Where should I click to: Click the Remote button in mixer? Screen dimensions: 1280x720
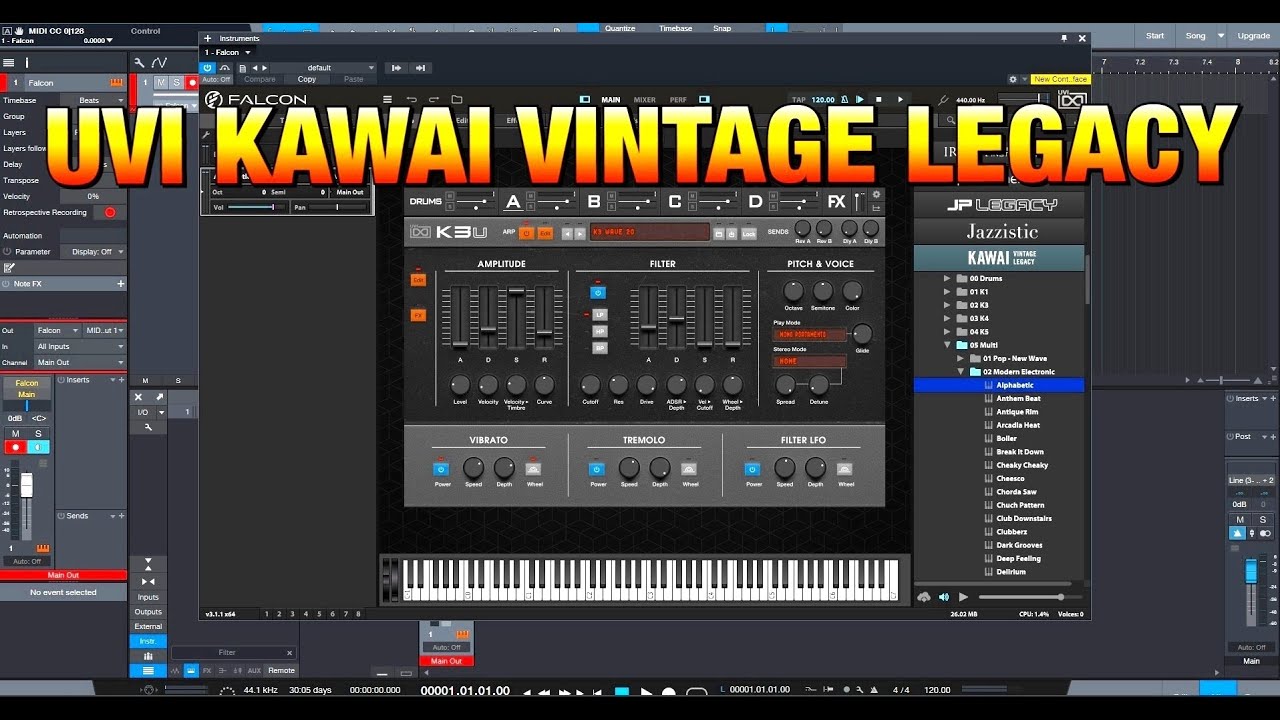pos(281,670)
